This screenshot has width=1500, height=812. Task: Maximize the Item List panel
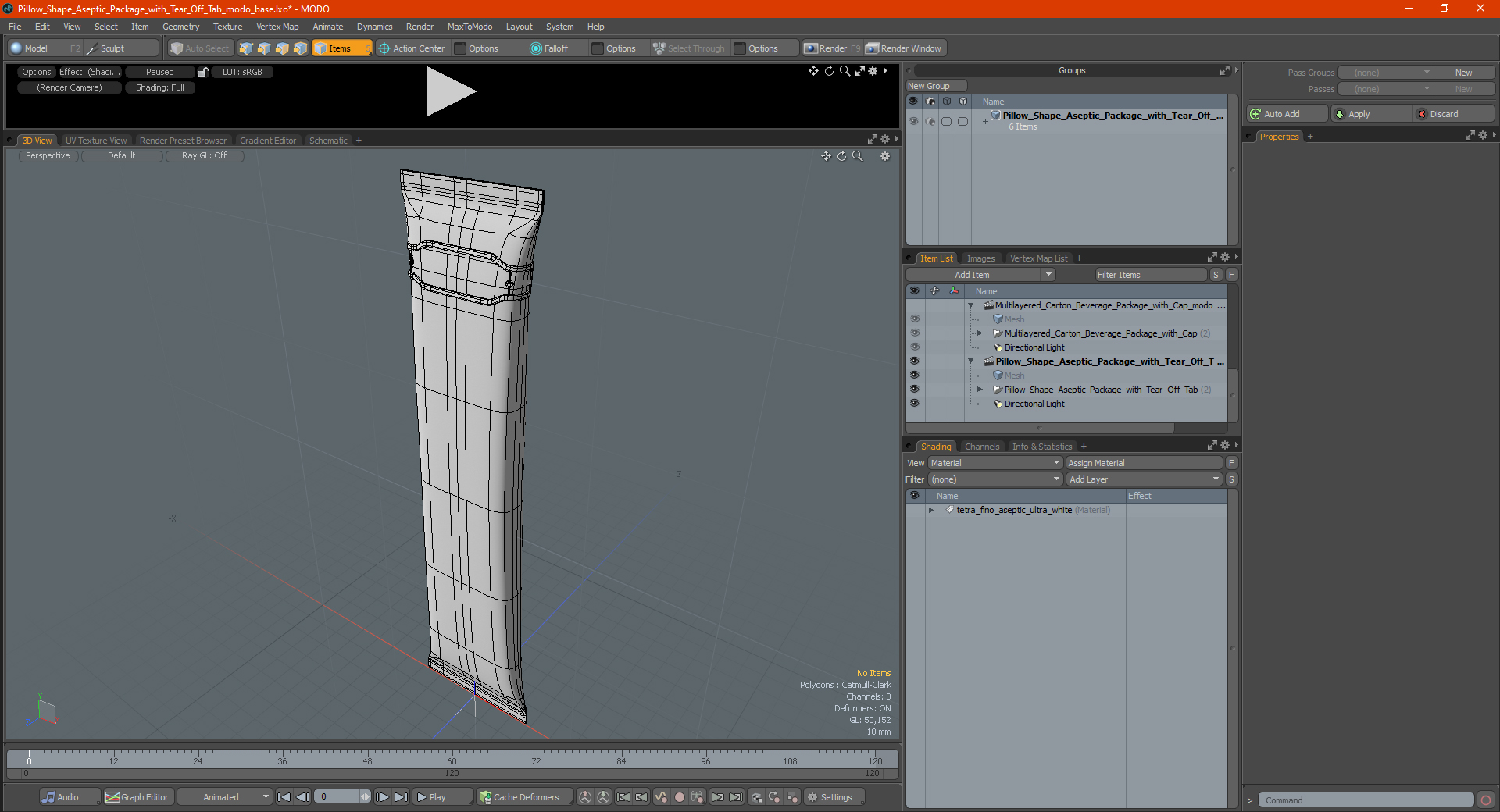pos(1212,258)
